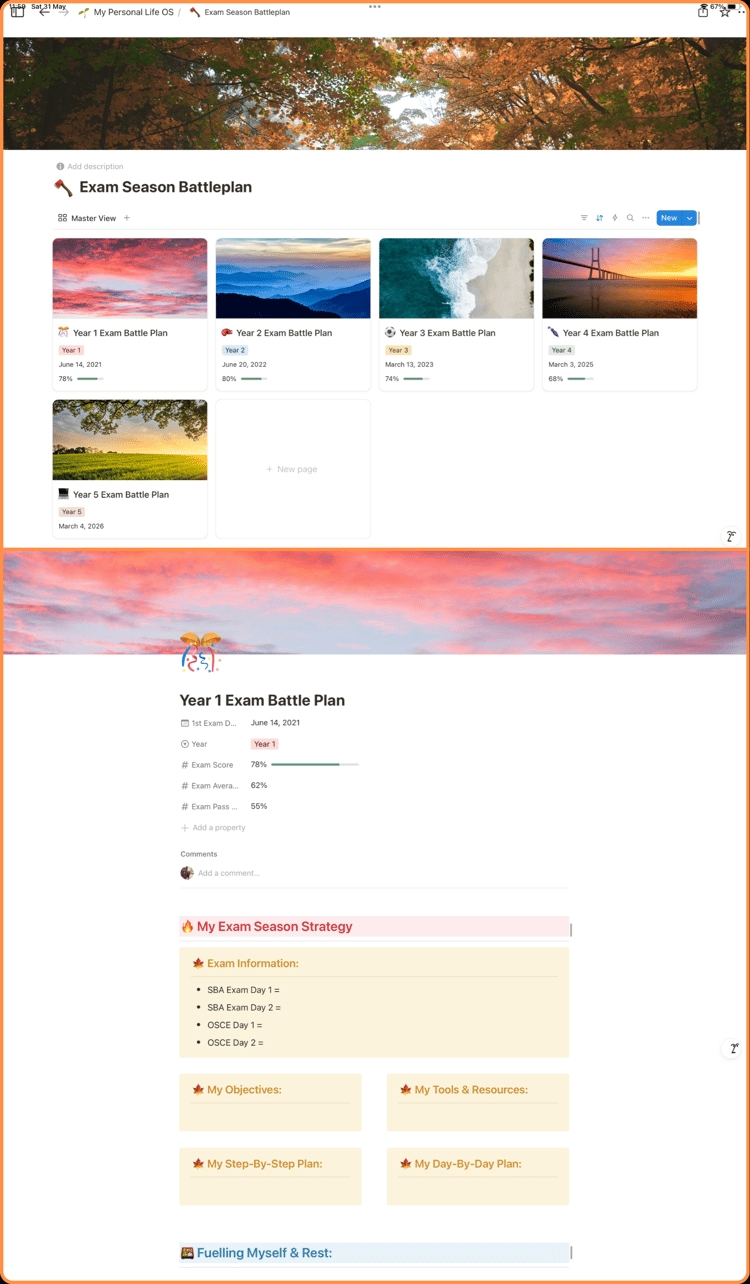Open the Year property tag on Year 1 page
The height and width of the screenshot is (1284, 750).
(x=264, y=744)
